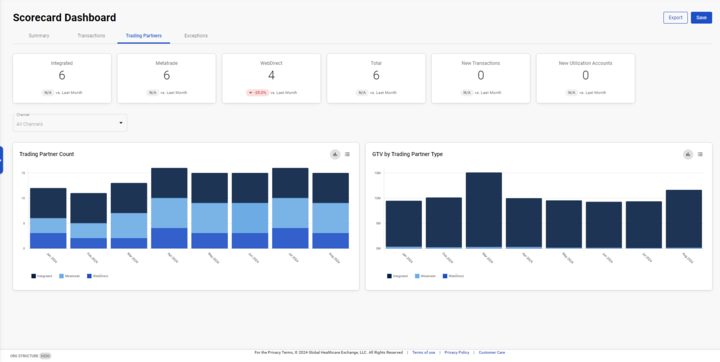Click the red -33.0% change badge
Viewport: 720px width, 362px height.
click(258, 93)
